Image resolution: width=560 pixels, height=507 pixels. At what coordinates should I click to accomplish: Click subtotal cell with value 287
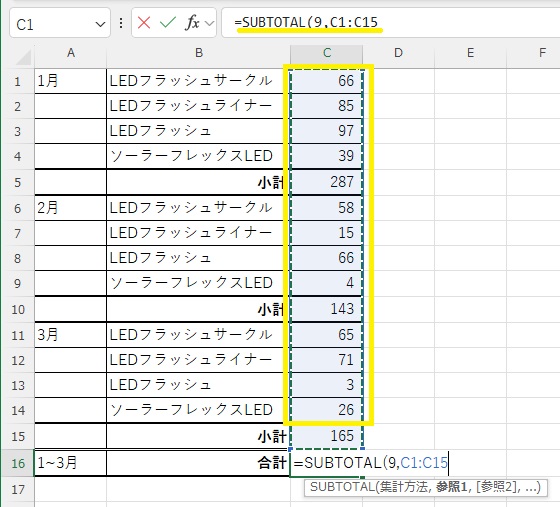coord(326,182)
